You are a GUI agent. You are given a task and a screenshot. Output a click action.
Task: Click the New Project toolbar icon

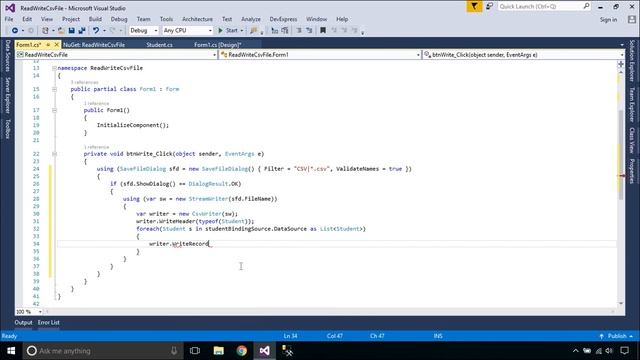45,31
